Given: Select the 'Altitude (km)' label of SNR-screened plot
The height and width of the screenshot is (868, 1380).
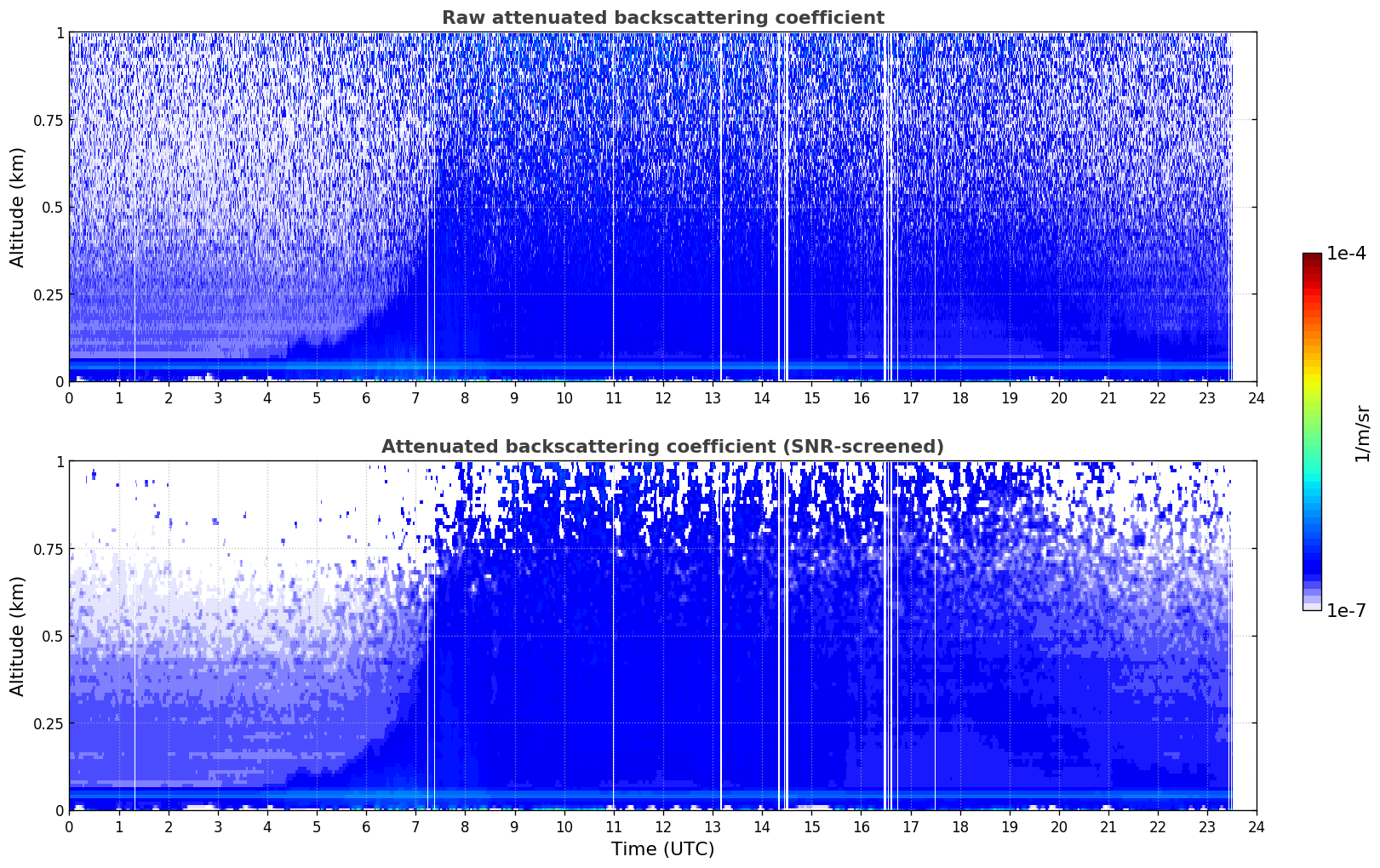Looking at the screenshot, I should (x=18, y=636).
